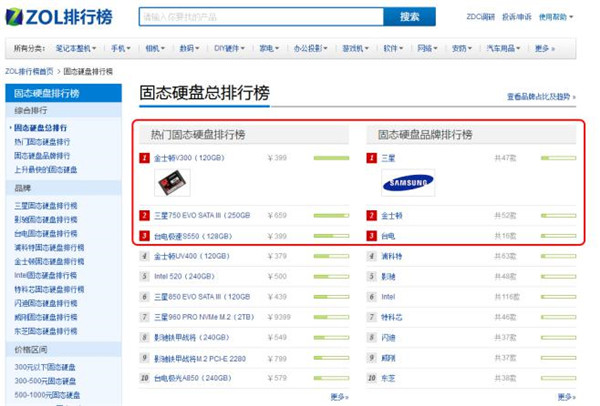Open 500-1000元固态硬盘 price range link
Image resolution: width=600 pixels, height=406 pixels.
tap(47, 395)
